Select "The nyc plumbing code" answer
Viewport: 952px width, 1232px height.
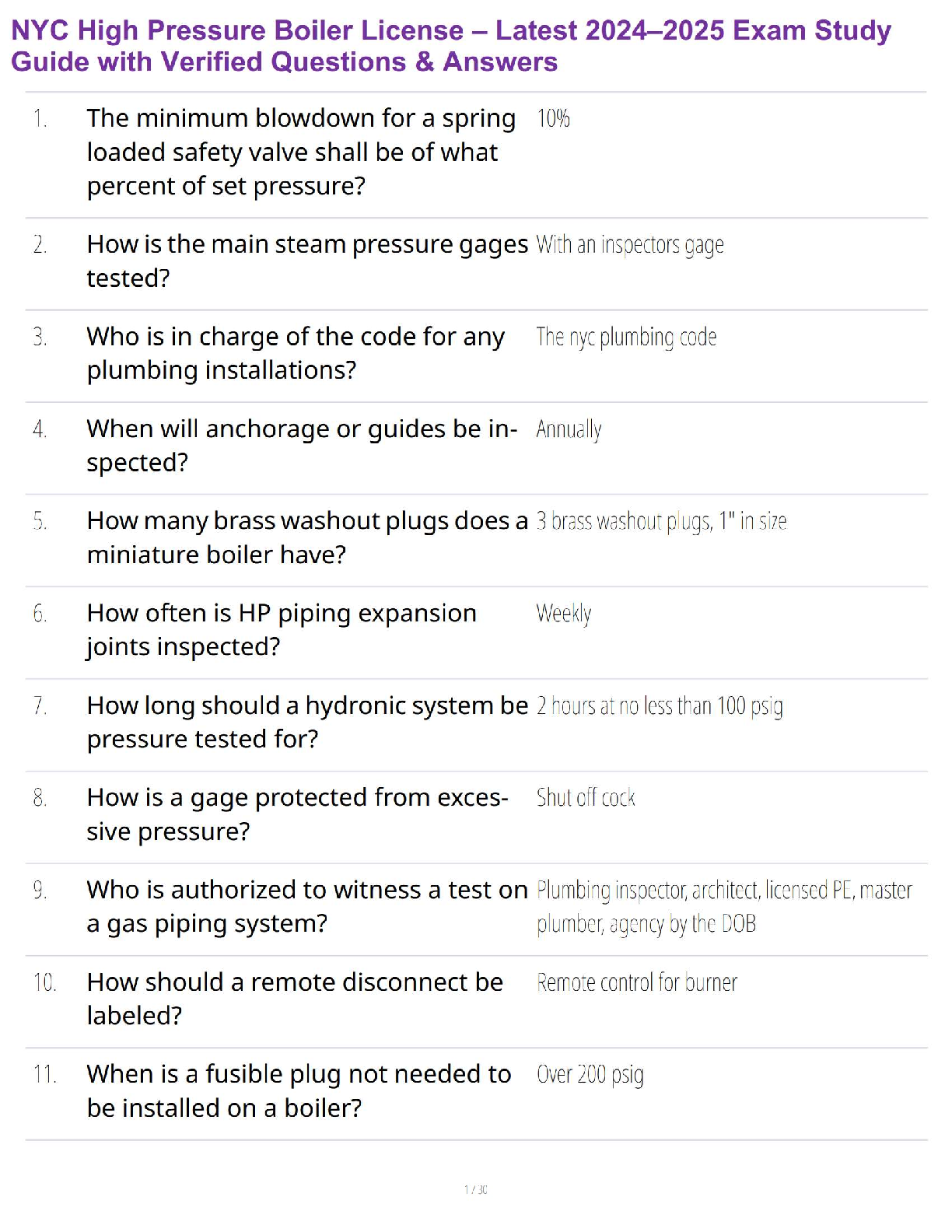pos(626,338)
